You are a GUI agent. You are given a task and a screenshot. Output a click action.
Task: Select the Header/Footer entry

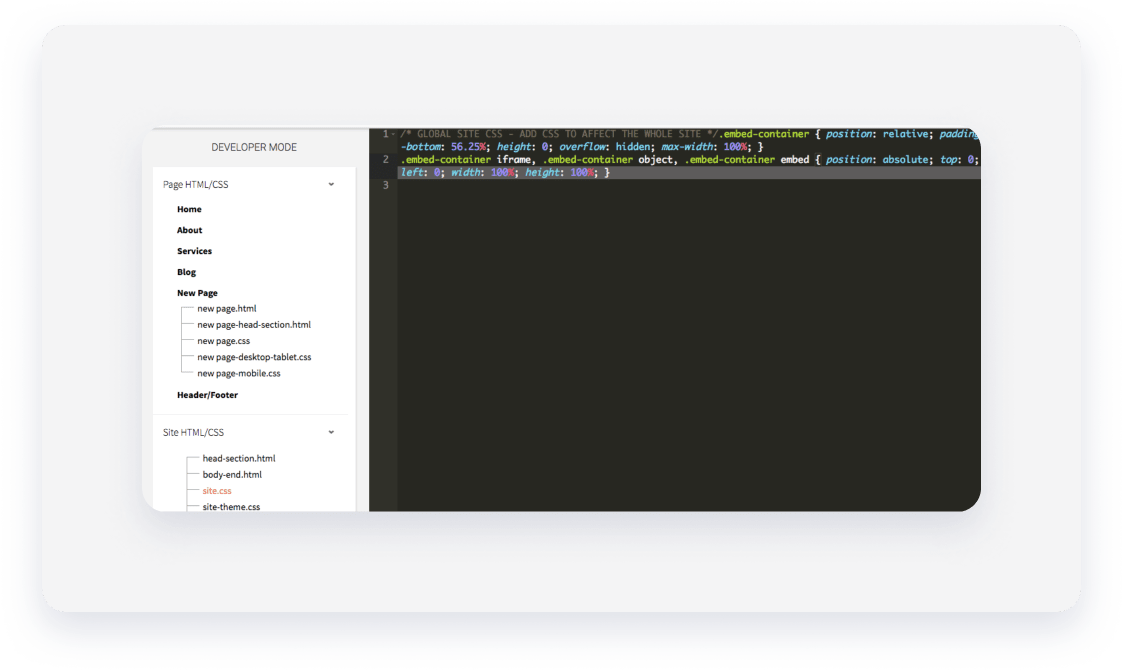pyautogui.click(x=207, y=395)
